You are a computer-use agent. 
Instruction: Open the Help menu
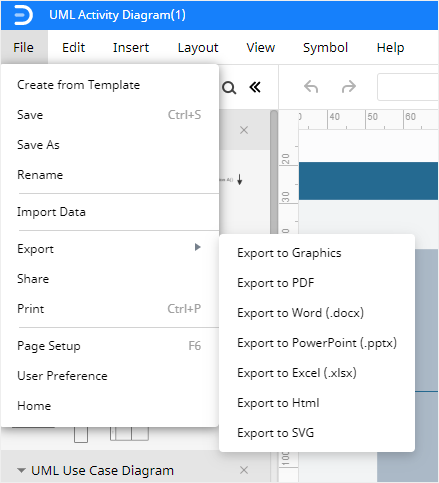pyautogui.click(x=390, y=47)
